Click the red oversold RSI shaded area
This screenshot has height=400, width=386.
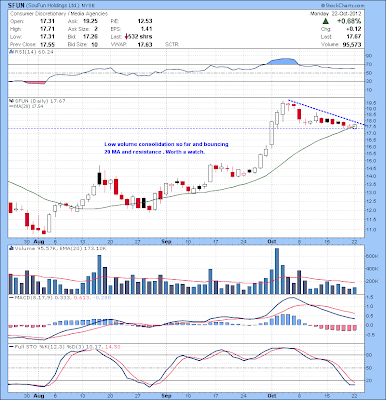click(33, 82)
